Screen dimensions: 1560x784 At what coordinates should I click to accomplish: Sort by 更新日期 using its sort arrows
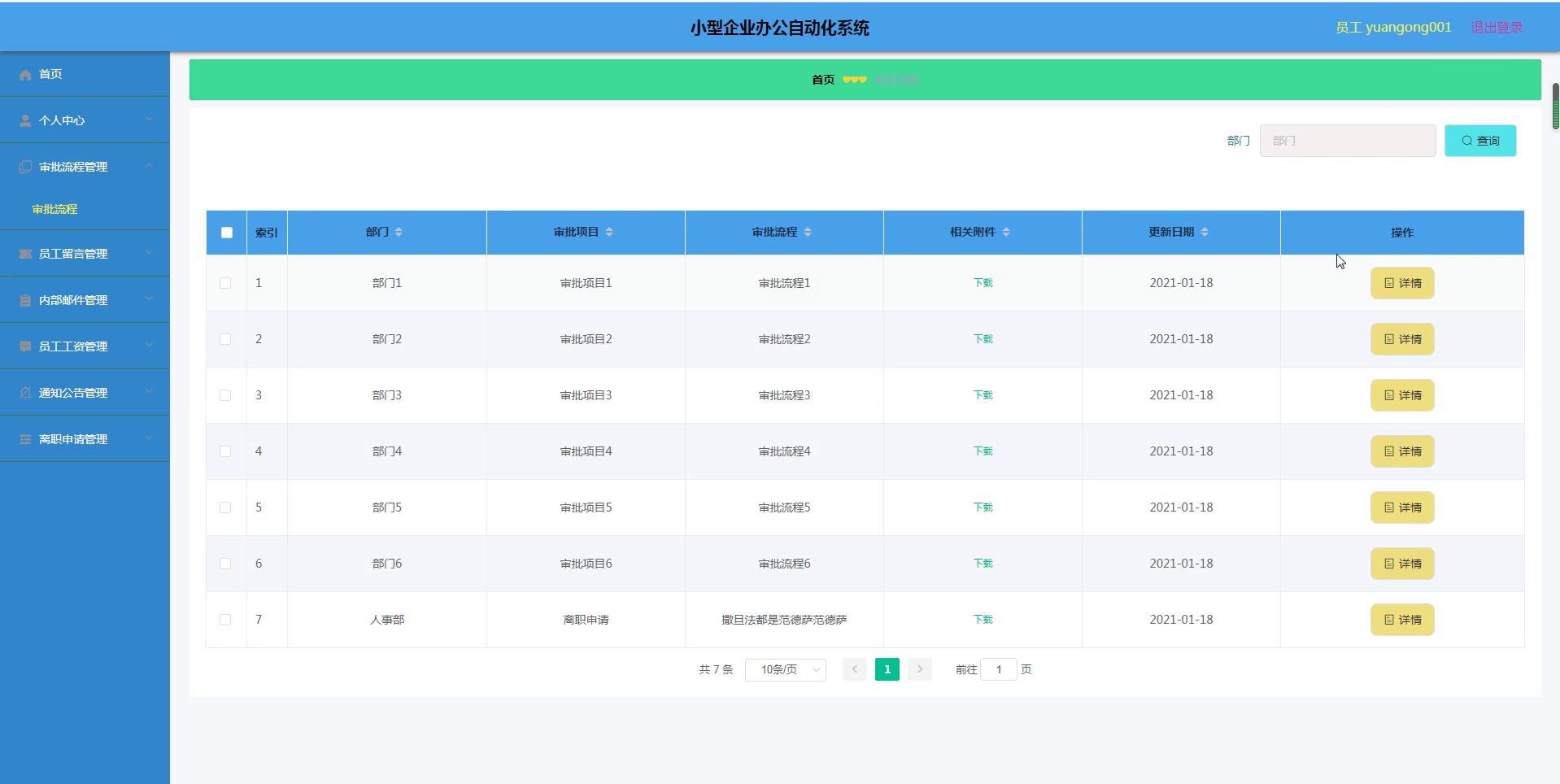click(1205, 233)
